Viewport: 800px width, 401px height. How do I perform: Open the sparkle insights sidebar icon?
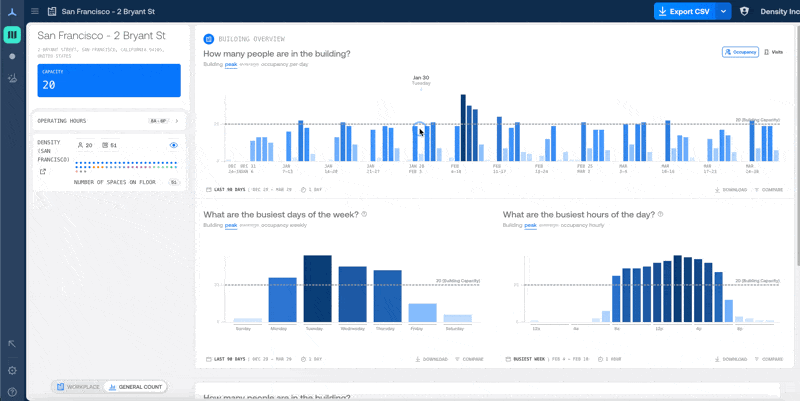pyautogui.click(x=12, y=78)
